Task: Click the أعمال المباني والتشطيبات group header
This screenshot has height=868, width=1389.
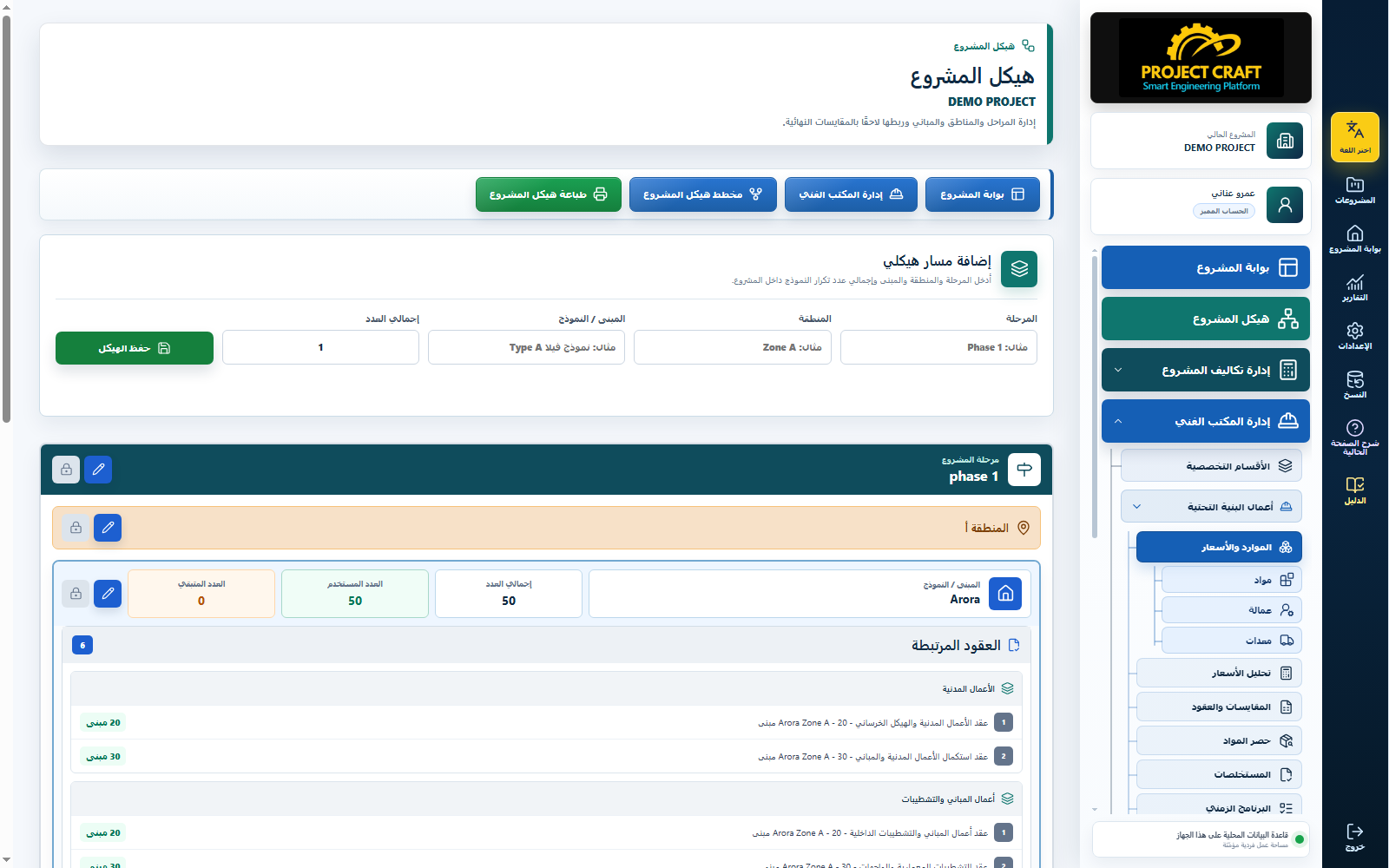Action: [546, 799]
